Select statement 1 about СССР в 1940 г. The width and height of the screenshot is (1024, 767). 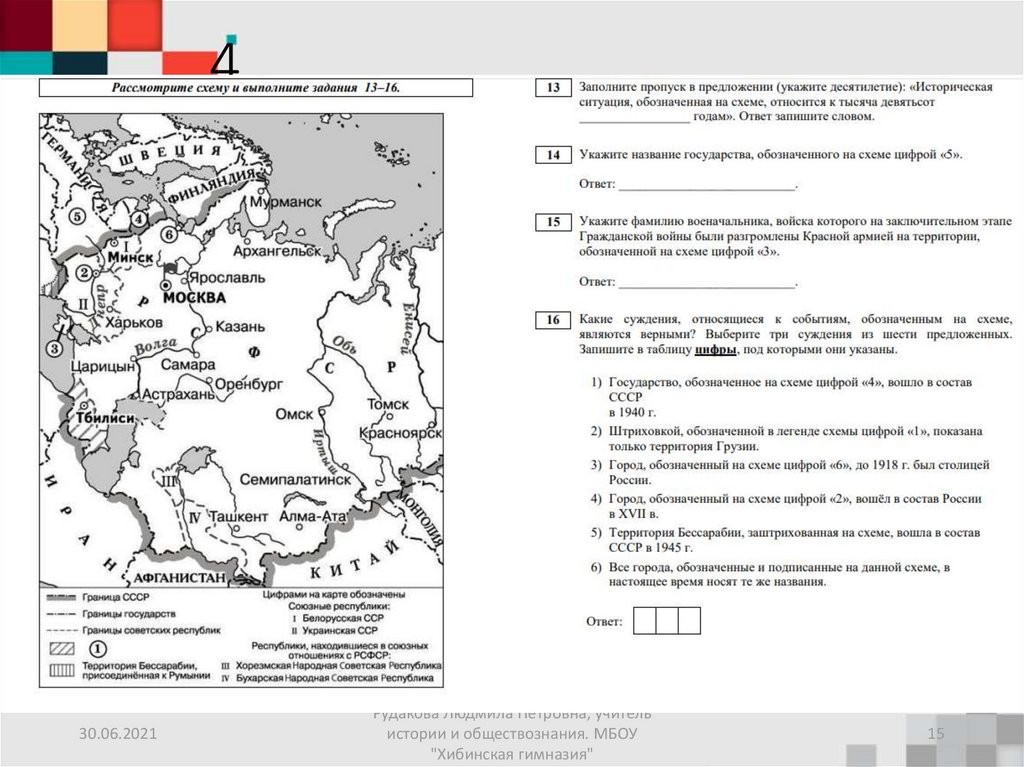click(x=782, y=397)
